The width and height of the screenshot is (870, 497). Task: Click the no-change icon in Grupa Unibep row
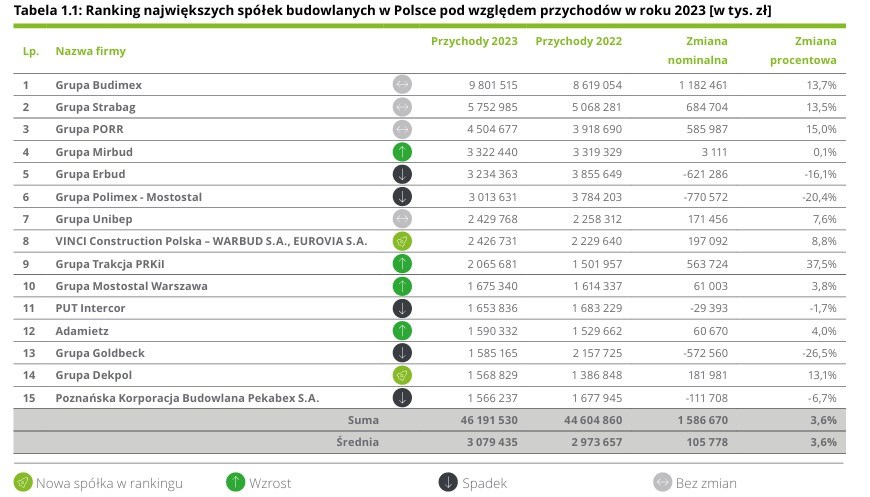(x=402, y=219)
